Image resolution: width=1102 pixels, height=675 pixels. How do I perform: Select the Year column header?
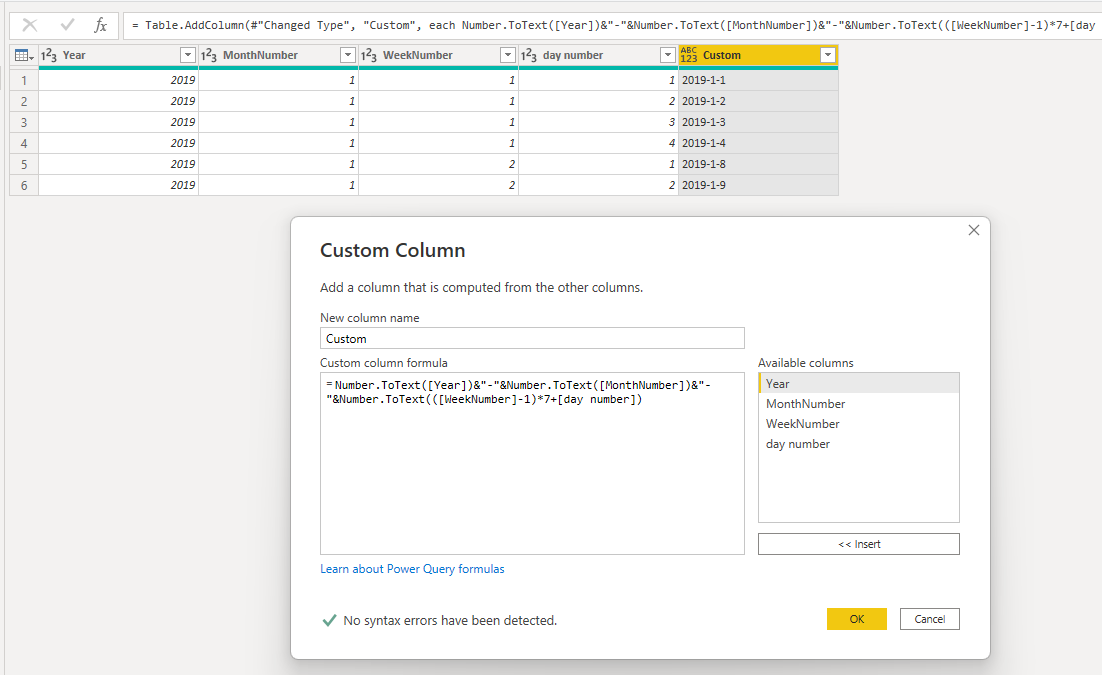point(118,55)
